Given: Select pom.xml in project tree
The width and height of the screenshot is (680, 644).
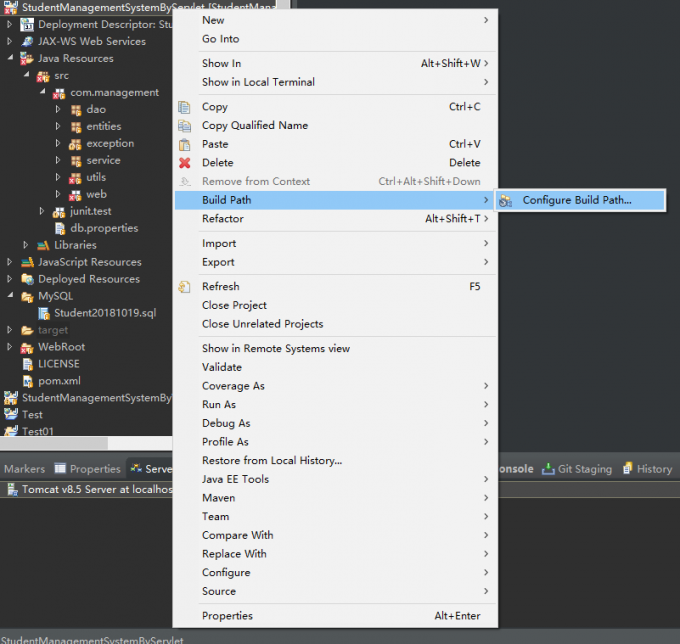Looking at the screenshot, I should 58,381.
